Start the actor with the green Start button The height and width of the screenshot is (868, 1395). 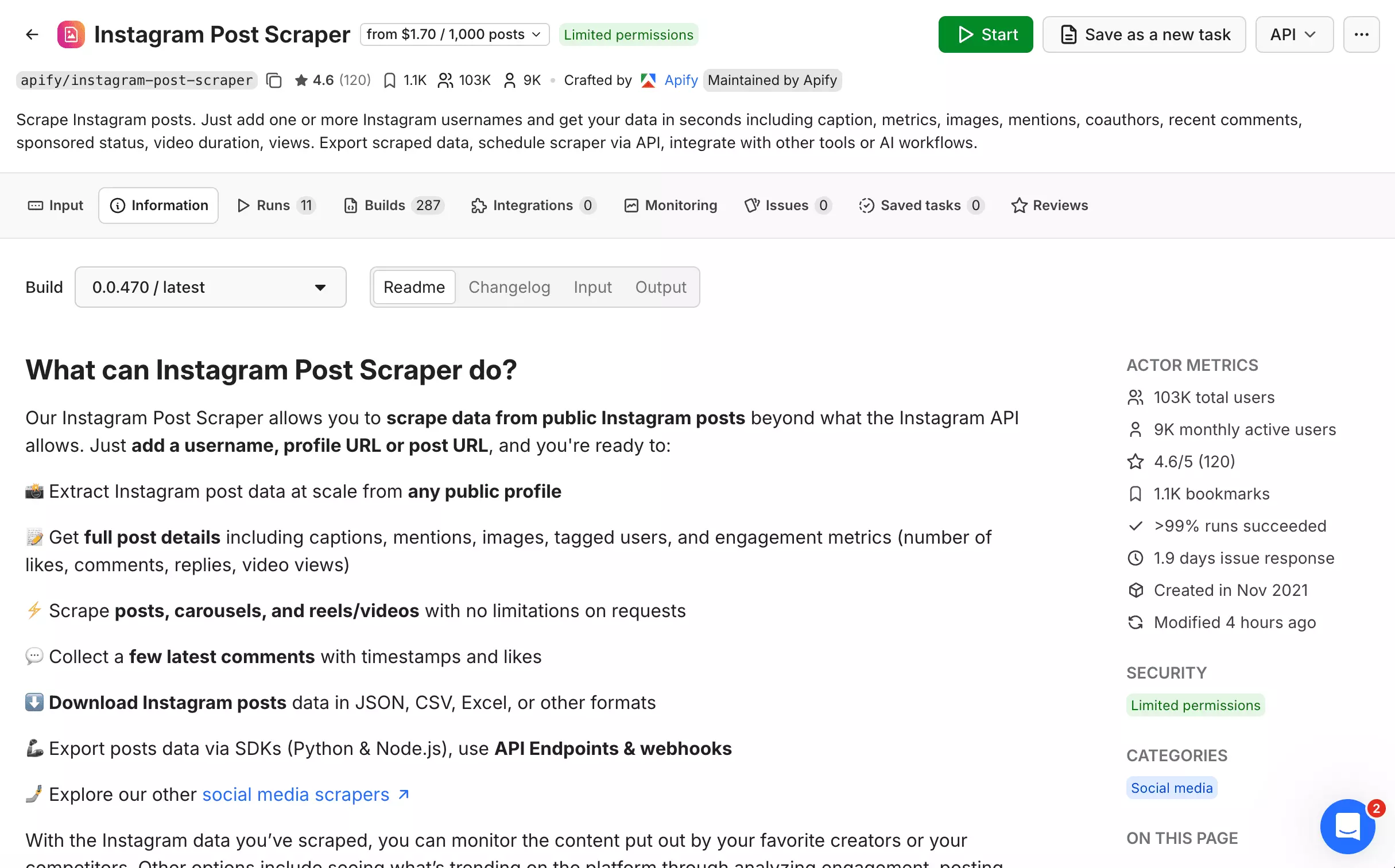pos(986,34)
